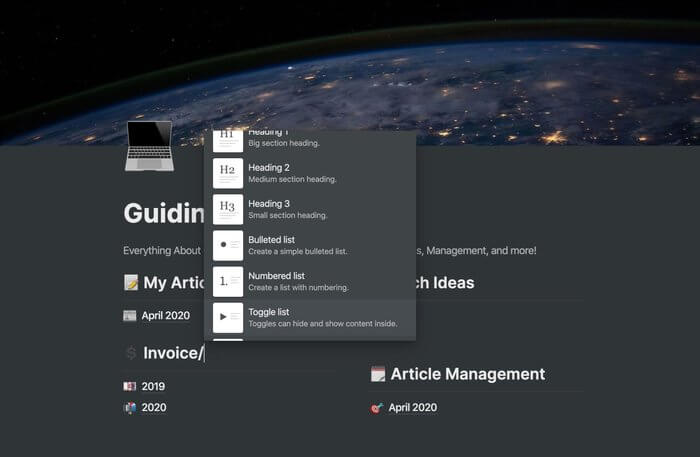Open the 2020 invoice page

(x=153, y=408)
